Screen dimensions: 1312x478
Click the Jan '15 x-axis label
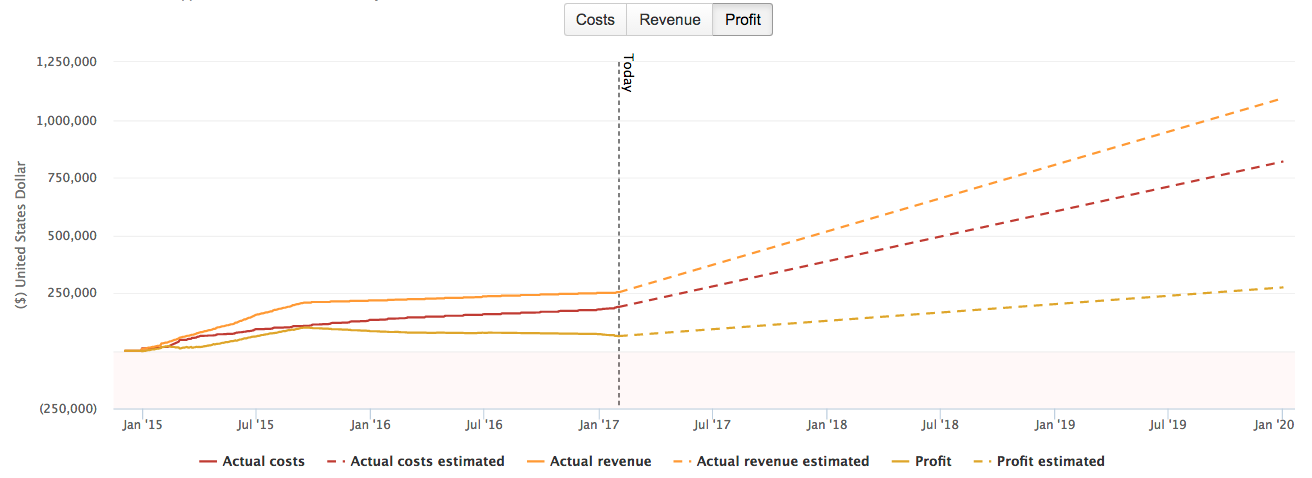coord(142,425)
